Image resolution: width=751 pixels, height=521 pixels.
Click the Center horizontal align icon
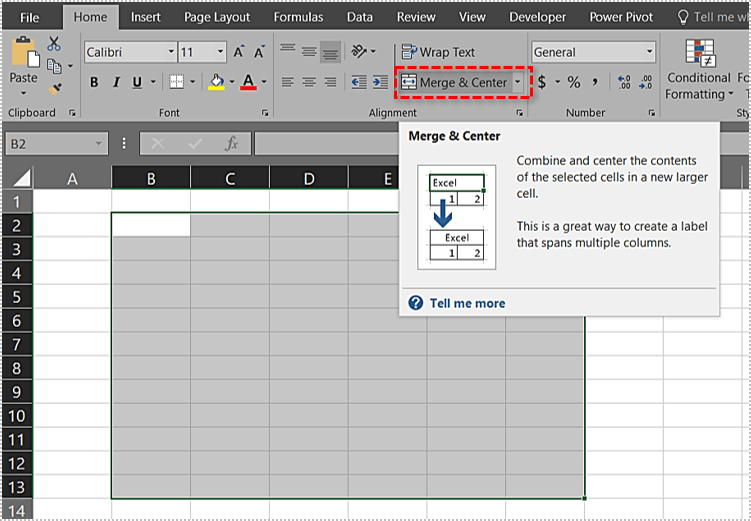coord(310,82)
